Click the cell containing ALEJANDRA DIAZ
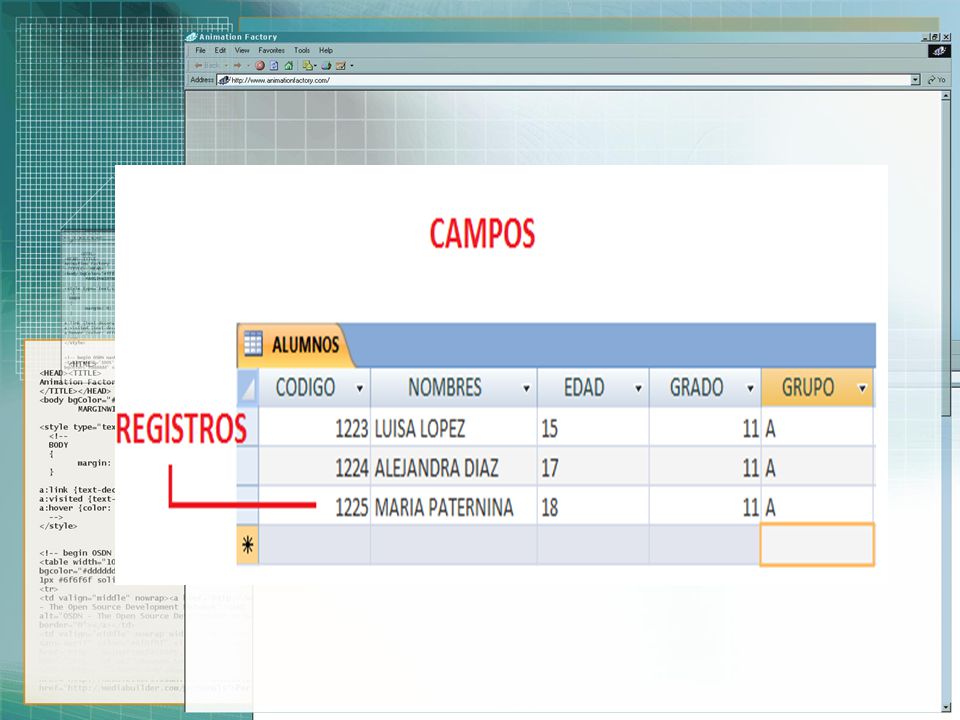This screenshot has height=720, width=960. pyautogui.click(x=454, y=467)
